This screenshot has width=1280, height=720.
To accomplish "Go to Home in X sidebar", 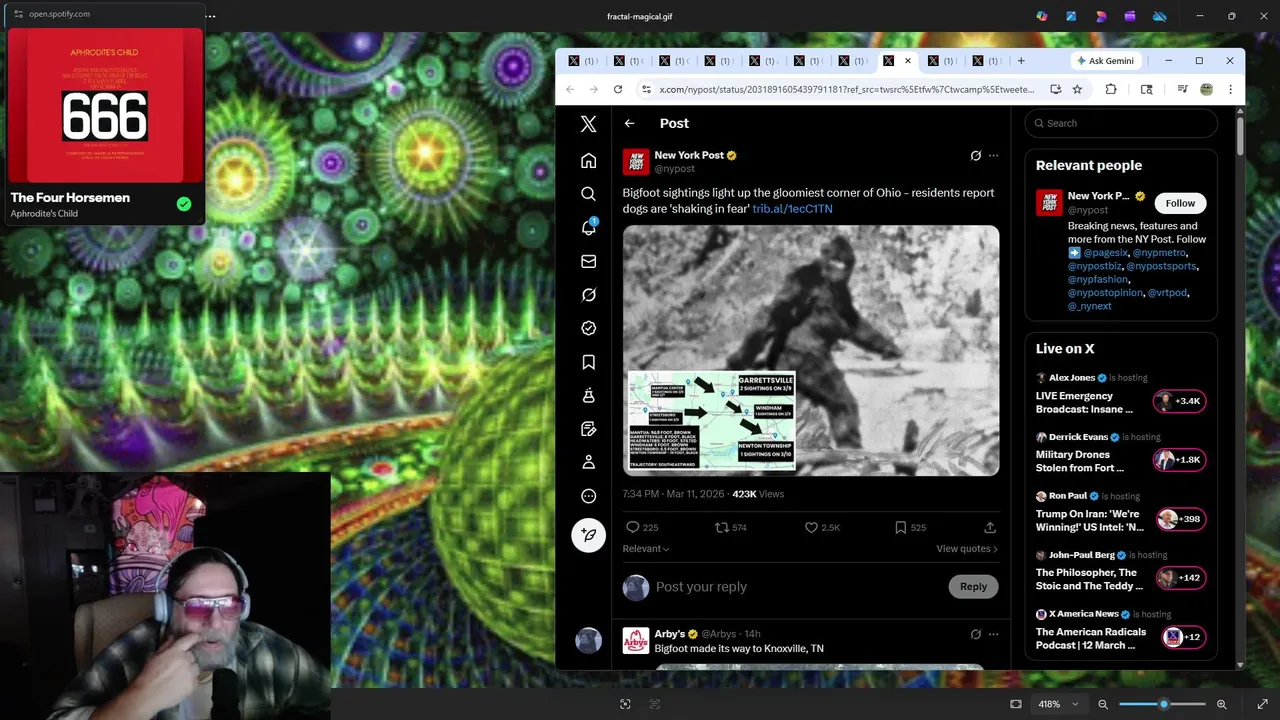I will click(588, 161).
